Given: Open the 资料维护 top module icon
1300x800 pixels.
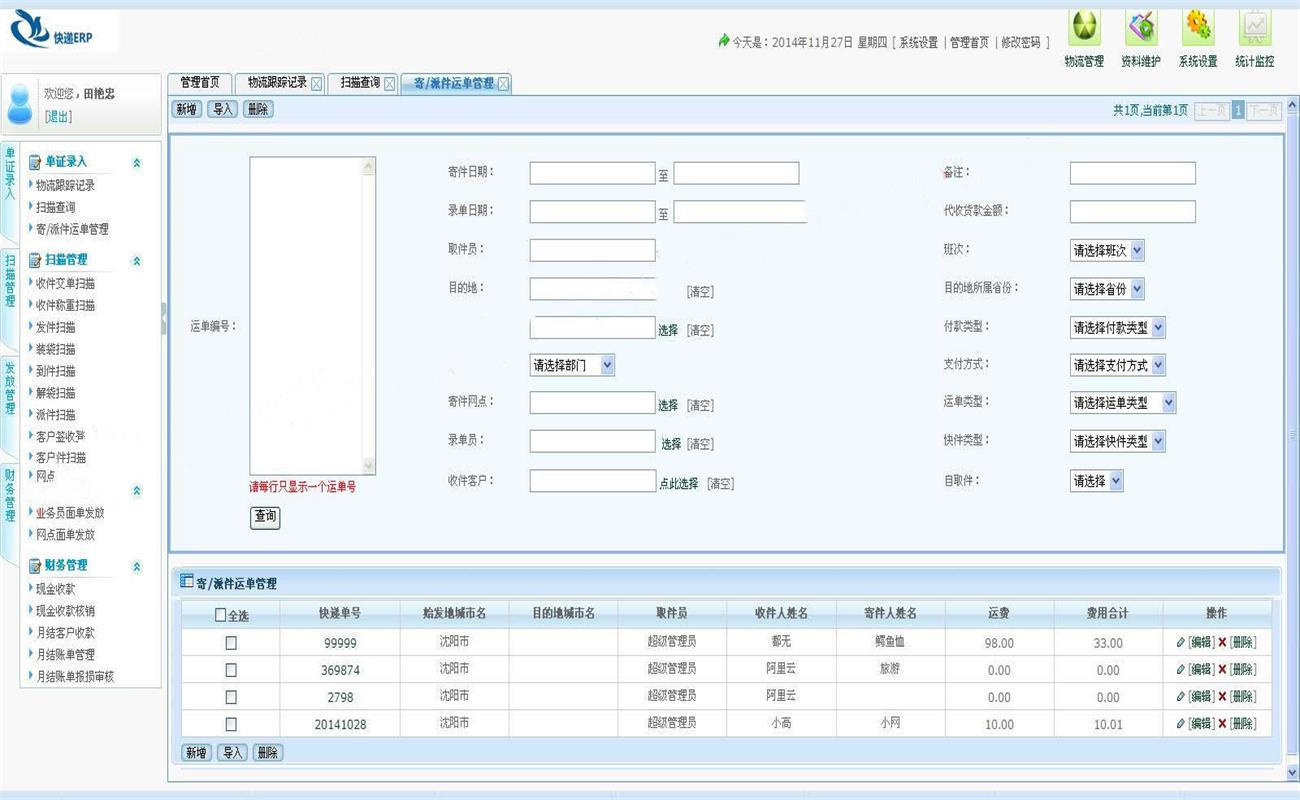Looking at the screenshot, I should [x=1141, y=28].
